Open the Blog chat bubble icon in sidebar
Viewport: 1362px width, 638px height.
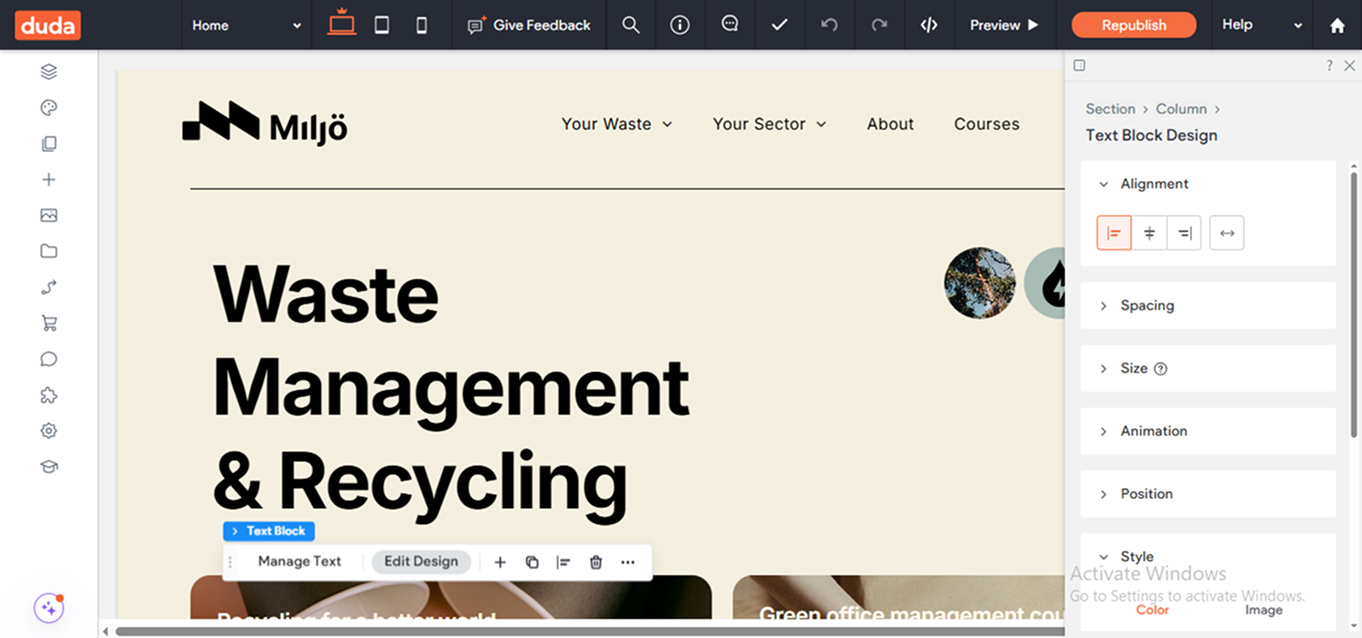(49, 359)
